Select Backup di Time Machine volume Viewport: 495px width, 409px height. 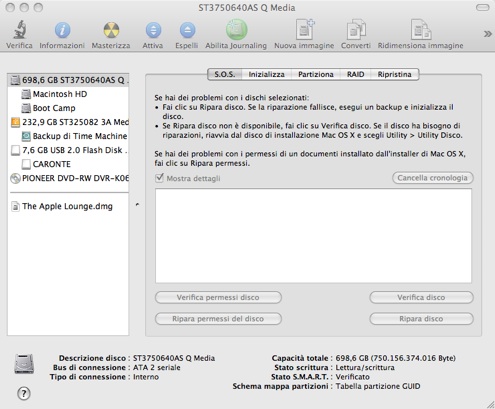point(68,136)
